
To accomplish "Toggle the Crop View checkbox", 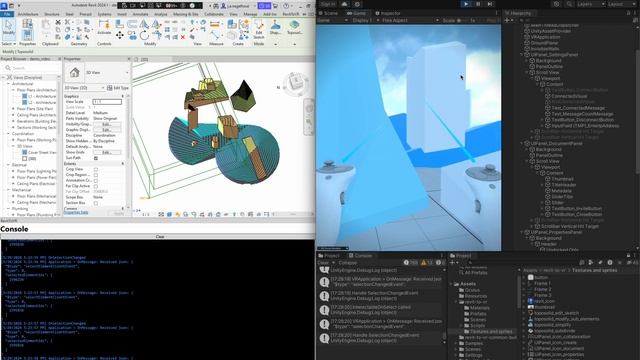I will coord(96,169).
